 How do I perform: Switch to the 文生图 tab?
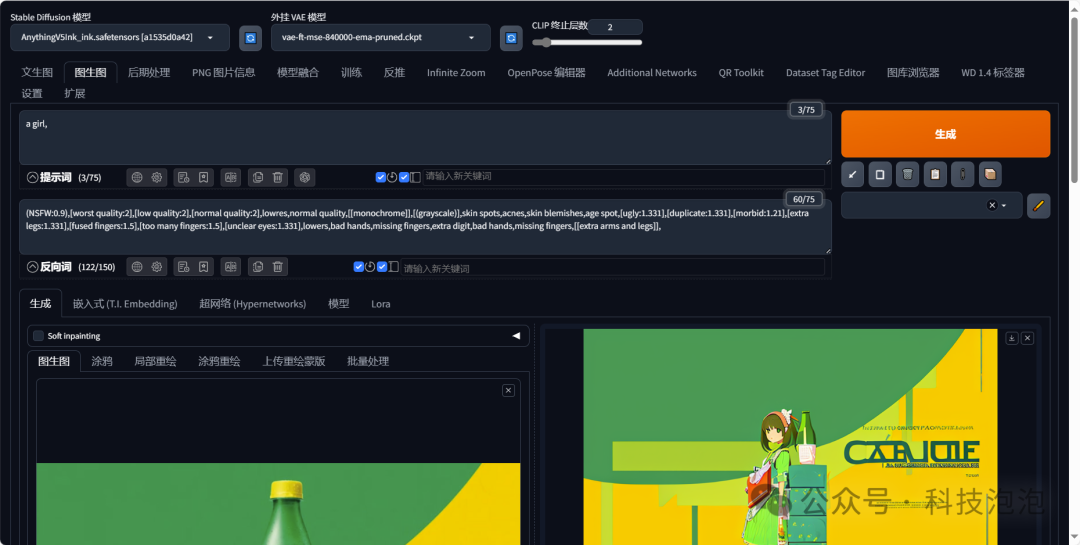(x=37, y=72)
